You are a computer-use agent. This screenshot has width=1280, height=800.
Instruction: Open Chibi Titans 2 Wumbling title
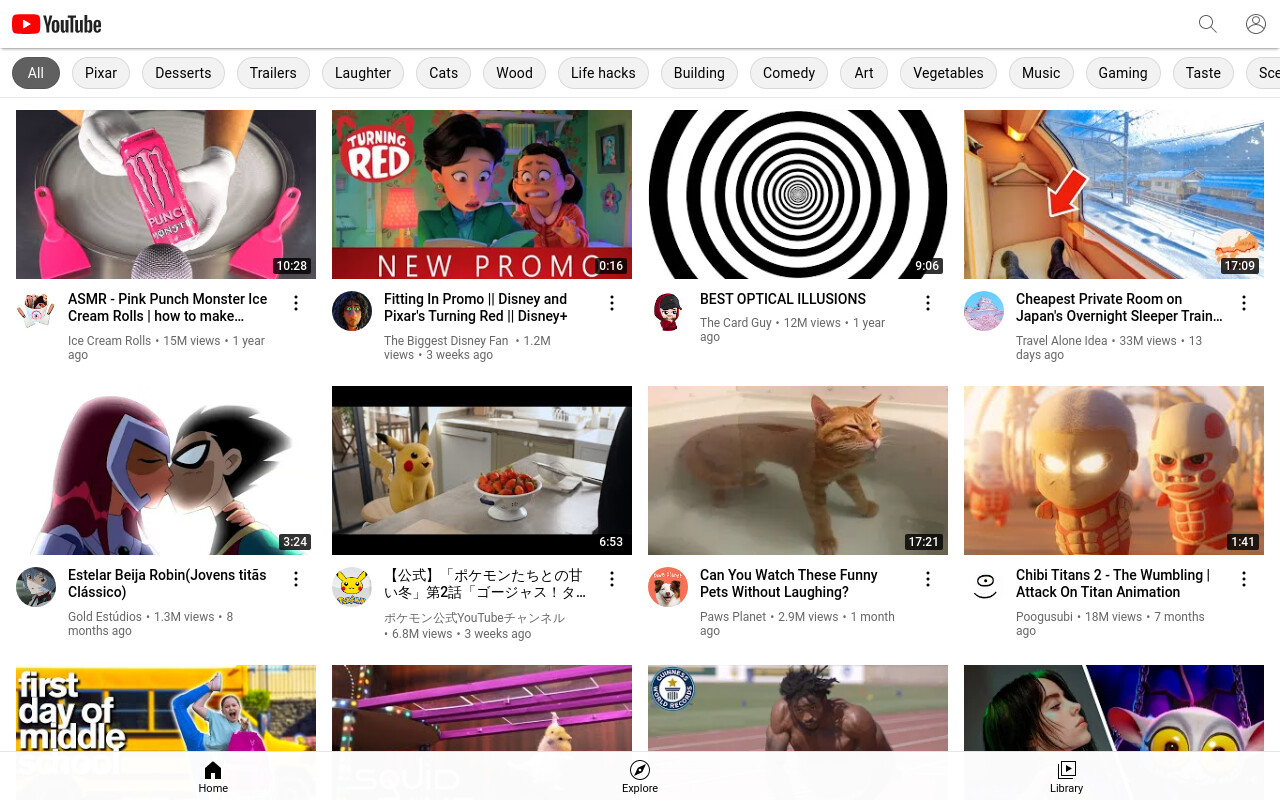(1113, 583)
